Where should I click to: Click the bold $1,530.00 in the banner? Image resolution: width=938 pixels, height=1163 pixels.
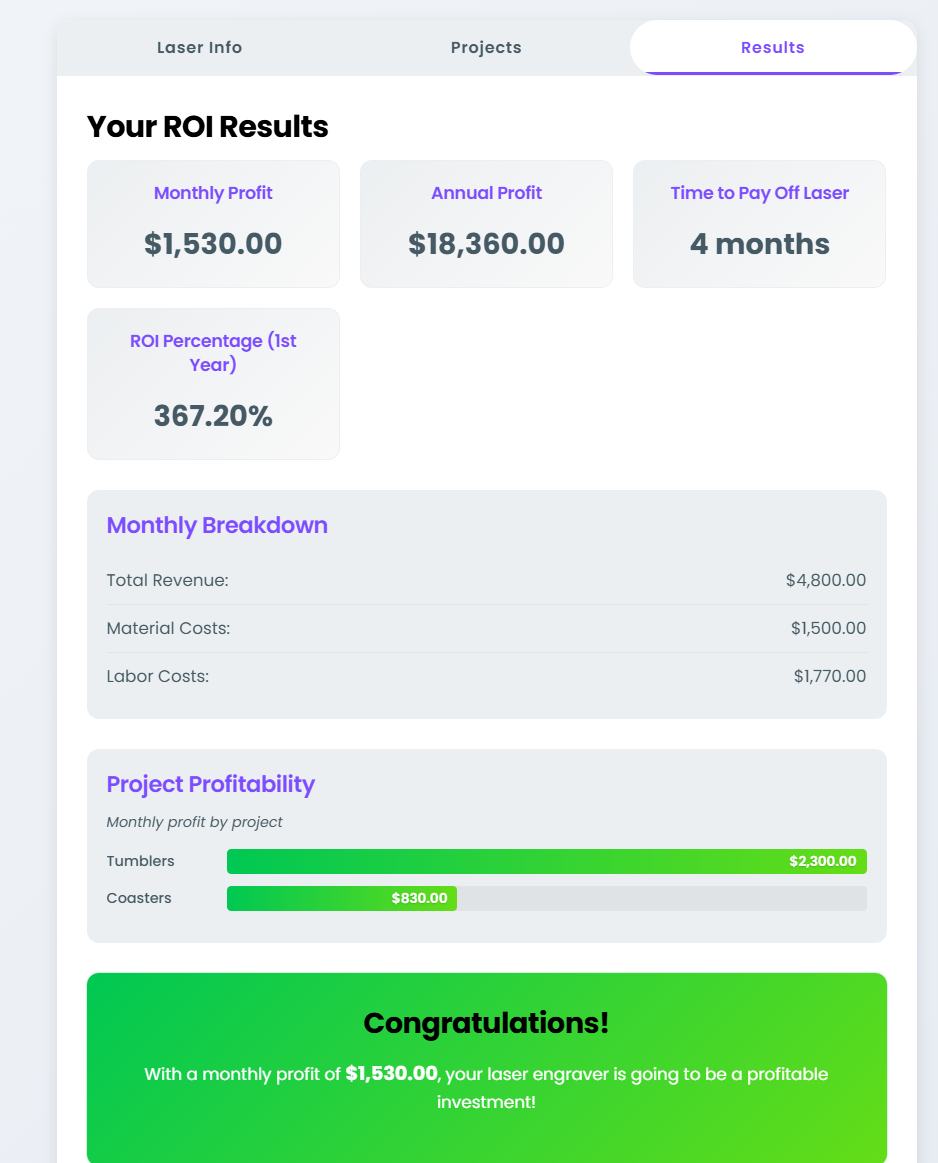tap(391, 1073)
